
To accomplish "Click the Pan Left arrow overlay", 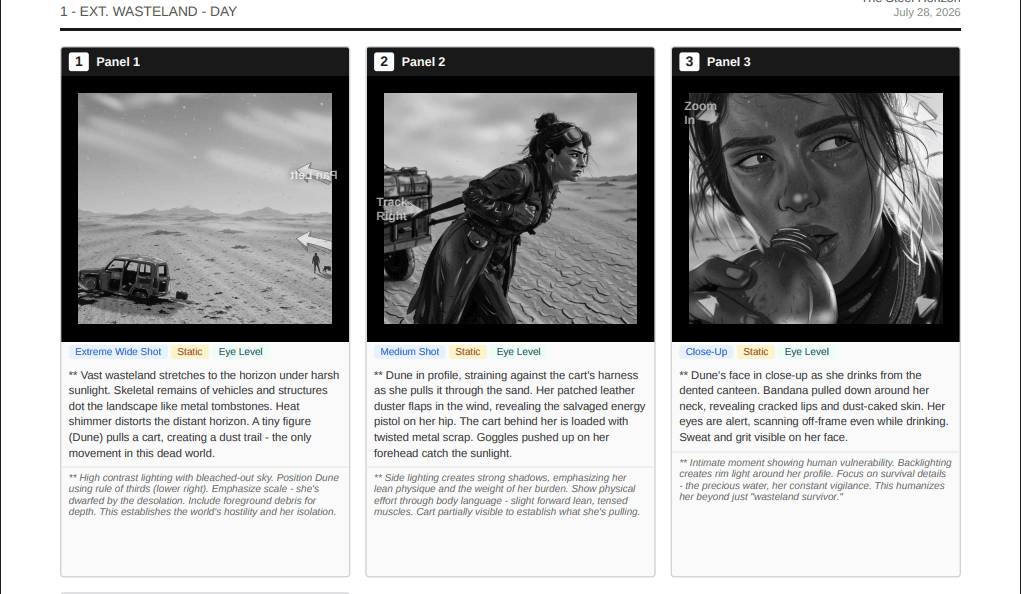I will (314, 174).
